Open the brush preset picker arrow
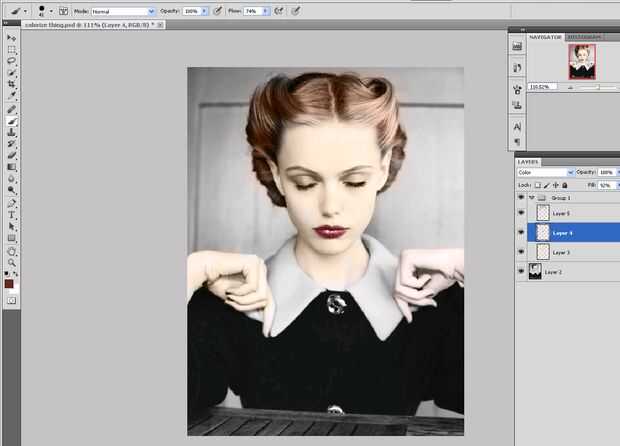 click(x=51, y=11)
